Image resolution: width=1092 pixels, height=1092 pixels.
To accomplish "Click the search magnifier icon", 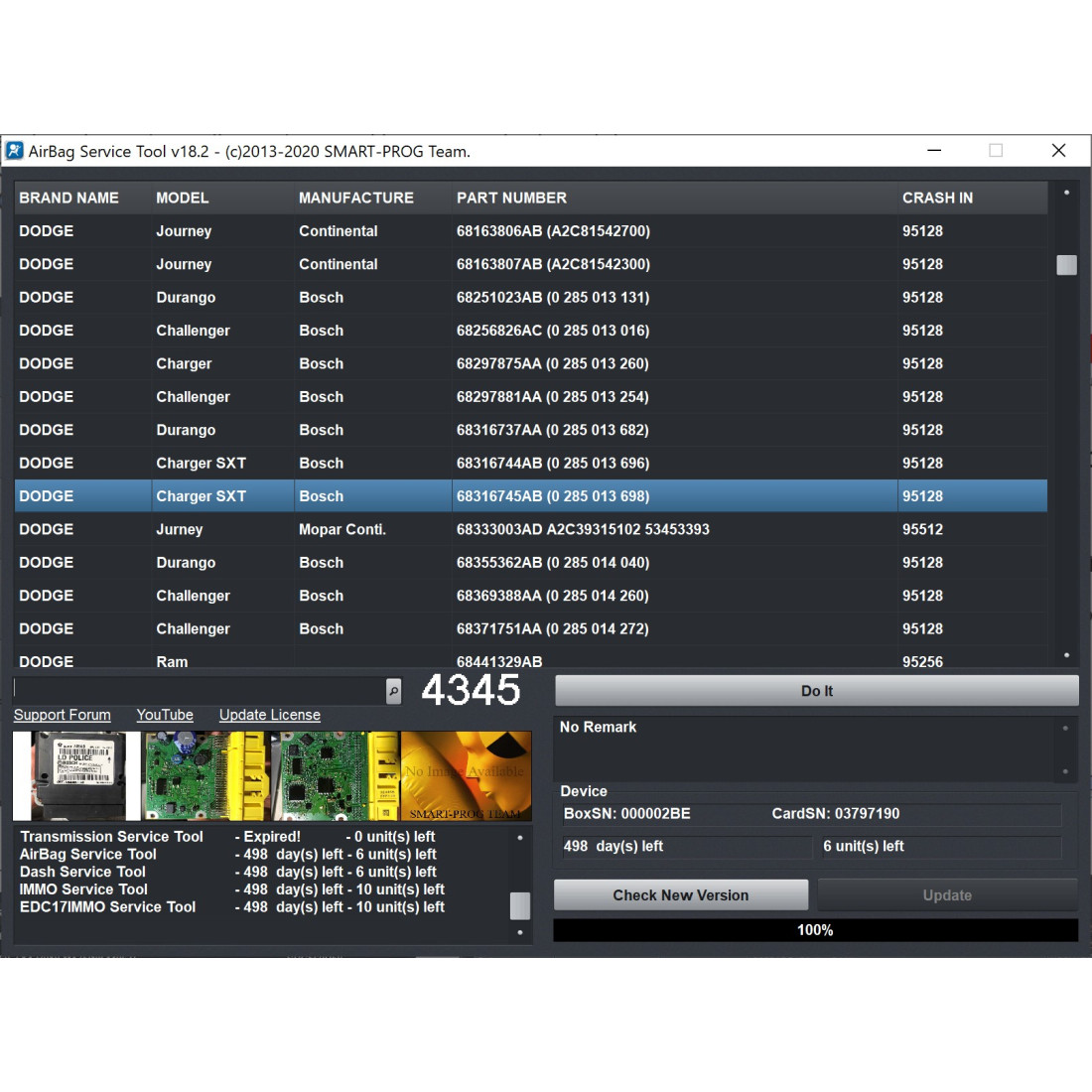I will [x=393, y=691].
